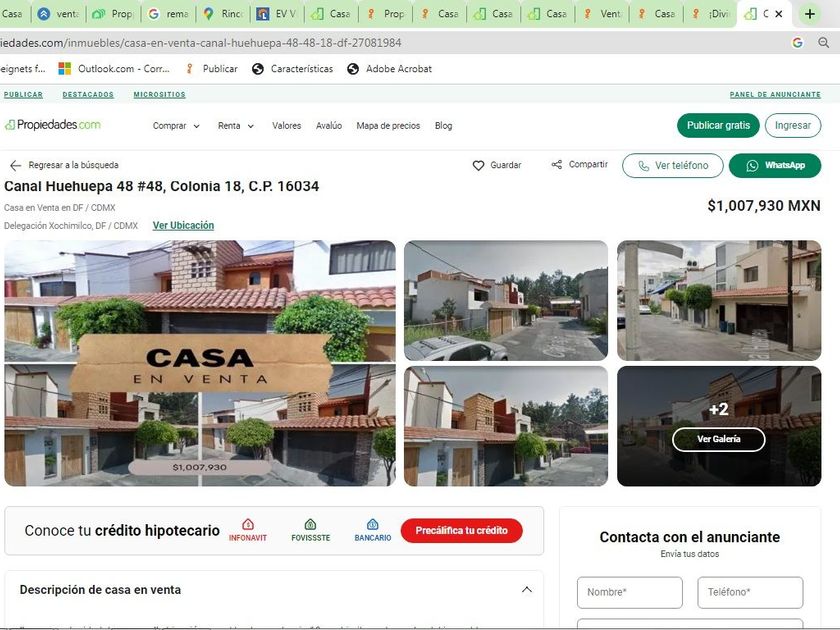Open the bottom middle house photo
Viewport: 840px width, 630px height.
(506, 426)
